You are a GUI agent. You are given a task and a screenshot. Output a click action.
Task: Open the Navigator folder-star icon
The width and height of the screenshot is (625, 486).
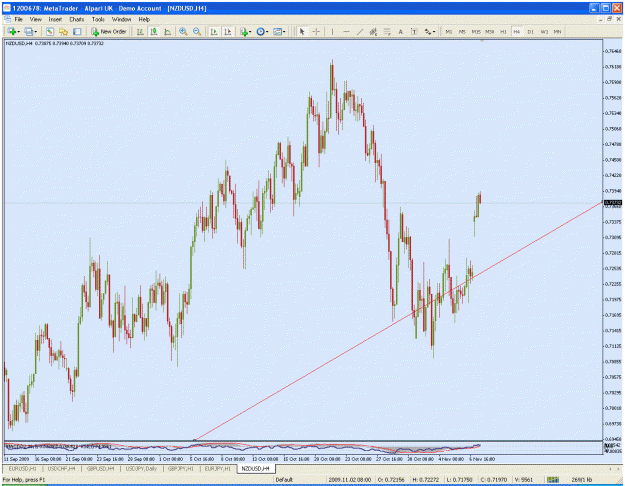pyautogui.click(x=63, y=31)
